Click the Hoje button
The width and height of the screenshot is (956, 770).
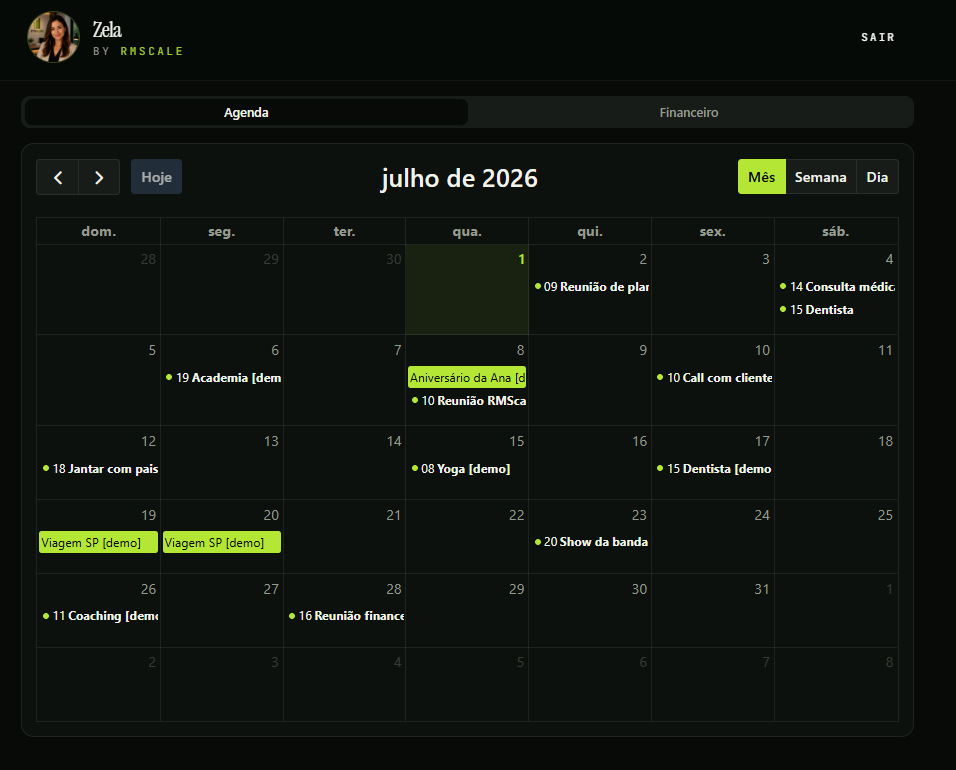(x=156, y=177)
